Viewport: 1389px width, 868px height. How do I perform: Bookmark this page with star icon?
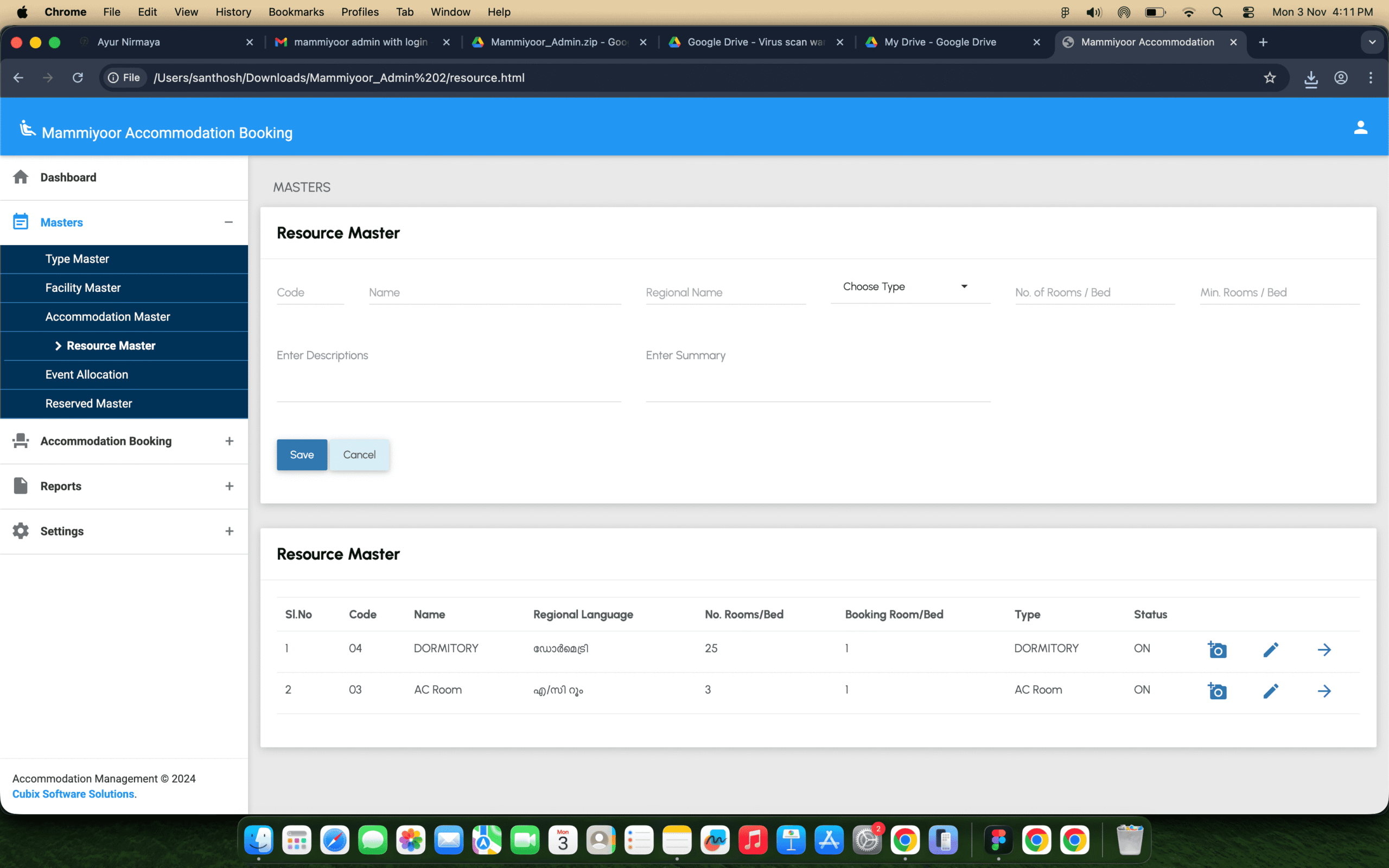pos(1270,78)
